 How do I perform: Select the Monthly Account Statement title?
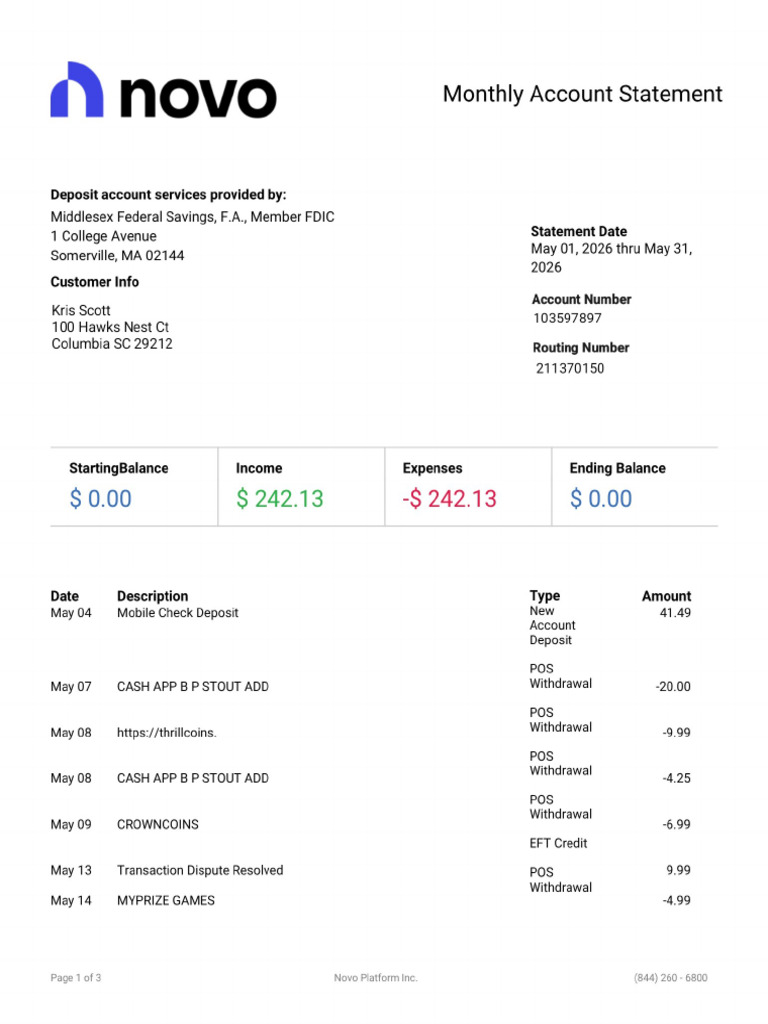583,94
